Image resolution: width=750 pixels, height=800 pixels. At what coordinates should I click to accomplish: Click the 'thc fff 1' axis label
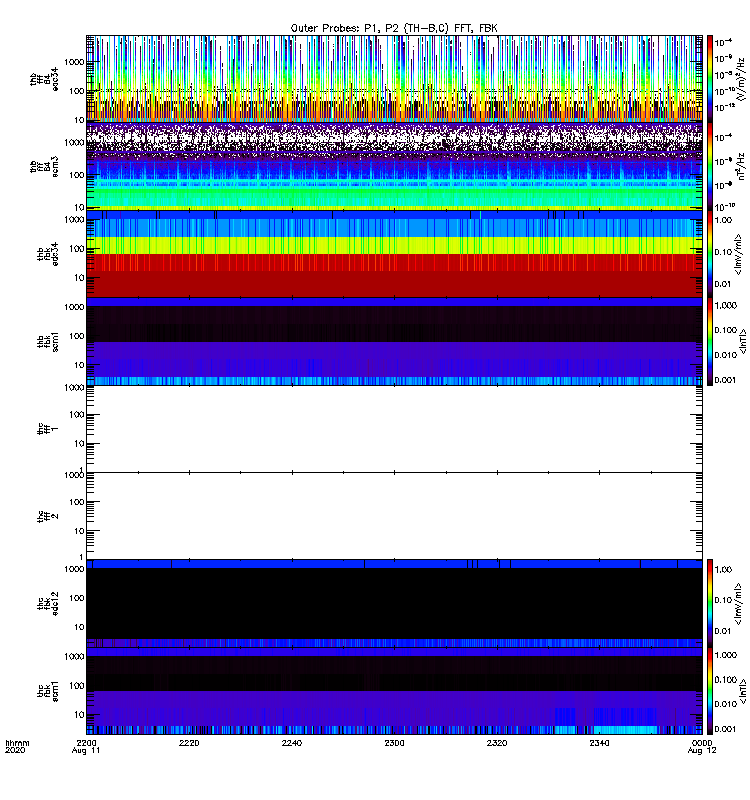pos(48,429)
